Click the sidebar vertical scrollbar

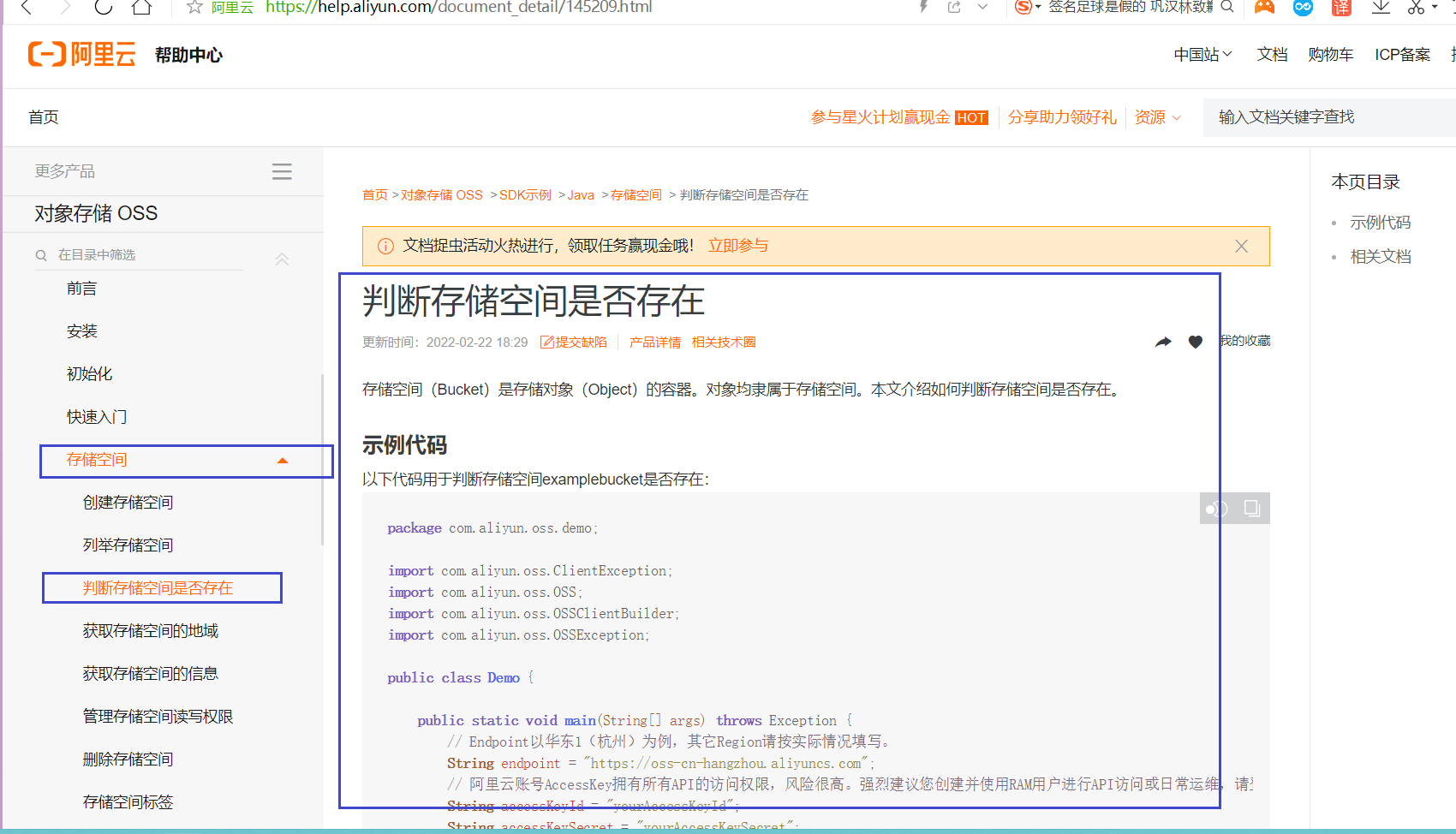(322, 460)
